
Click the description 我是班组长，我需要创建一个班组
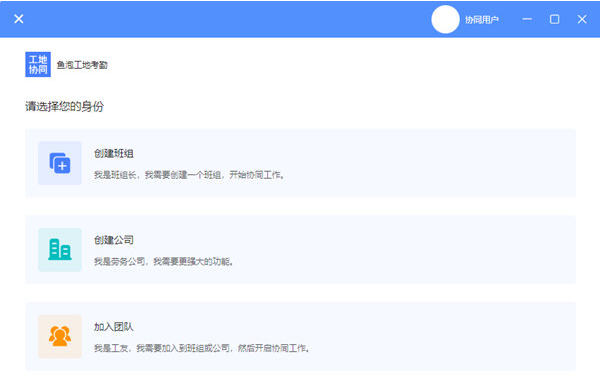coord(189,175)
